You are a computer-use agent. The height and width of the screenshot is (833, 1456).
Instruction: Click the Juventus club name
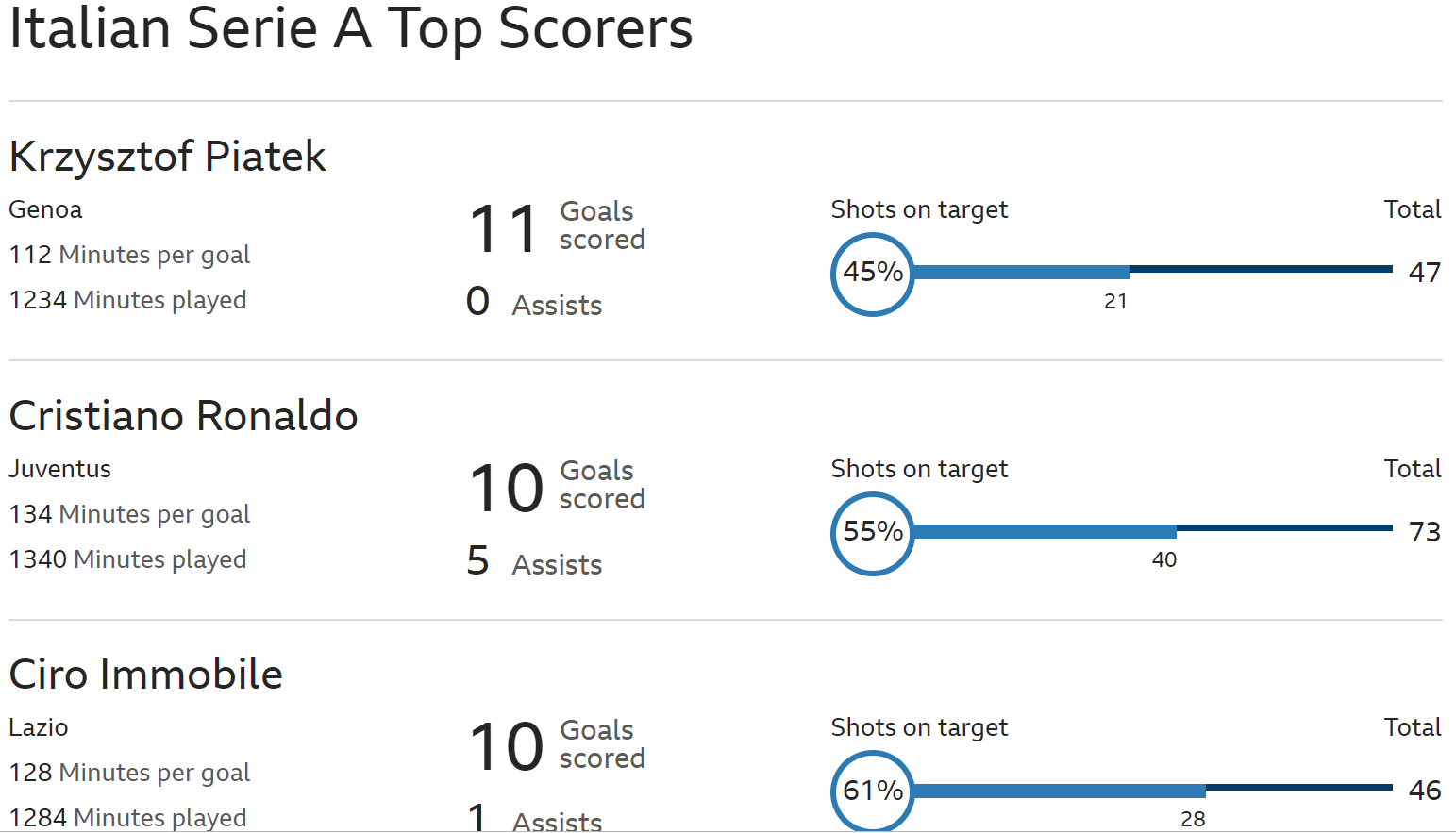point(59,469)
